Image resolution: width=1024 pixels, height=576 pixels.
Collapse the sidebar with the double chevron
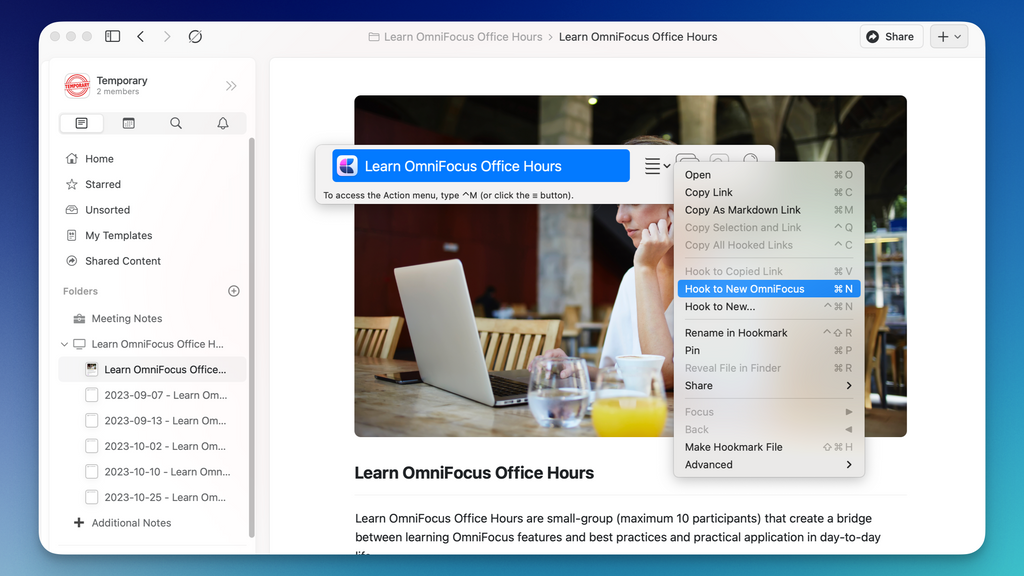(x=231, y=86)
